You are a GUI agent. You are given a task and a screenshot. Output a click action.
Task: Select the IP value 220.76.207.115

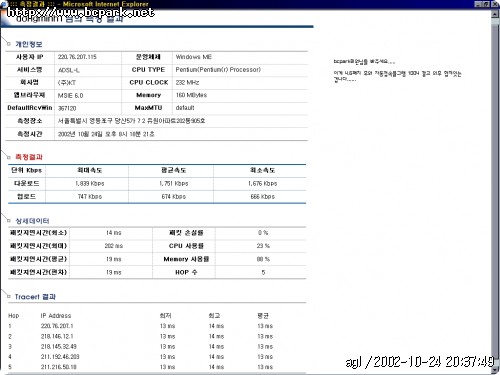pyautogui.click(x=77, y=57)
